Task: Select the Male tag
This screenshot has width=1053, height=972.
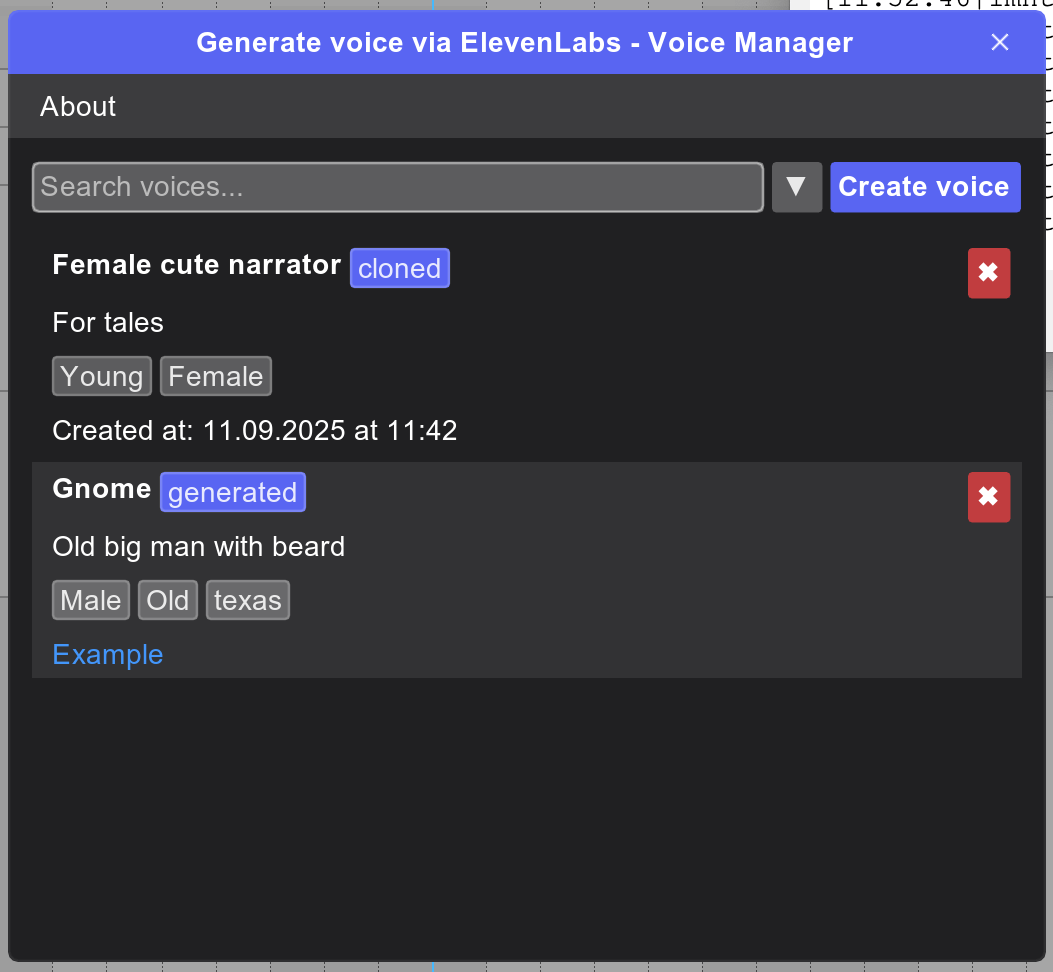Action: click(x=91, y=600)
